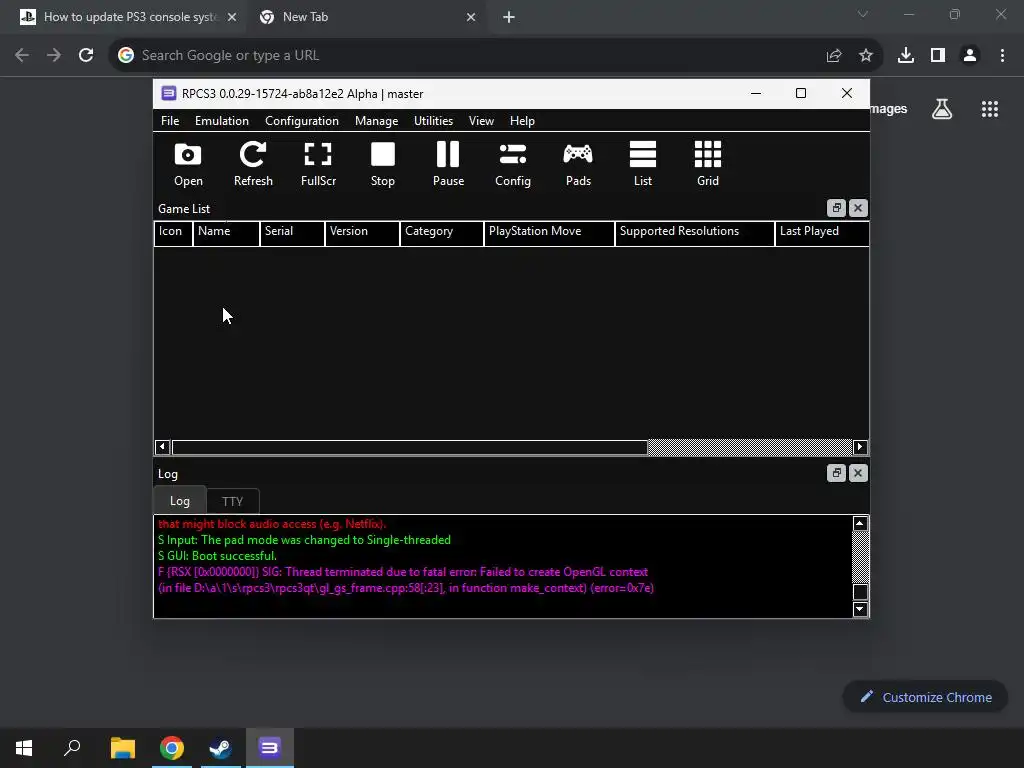Click the game list horizontal scrollbar thumb
Screen dimensions: 1024x768
[x=409, y=447]
